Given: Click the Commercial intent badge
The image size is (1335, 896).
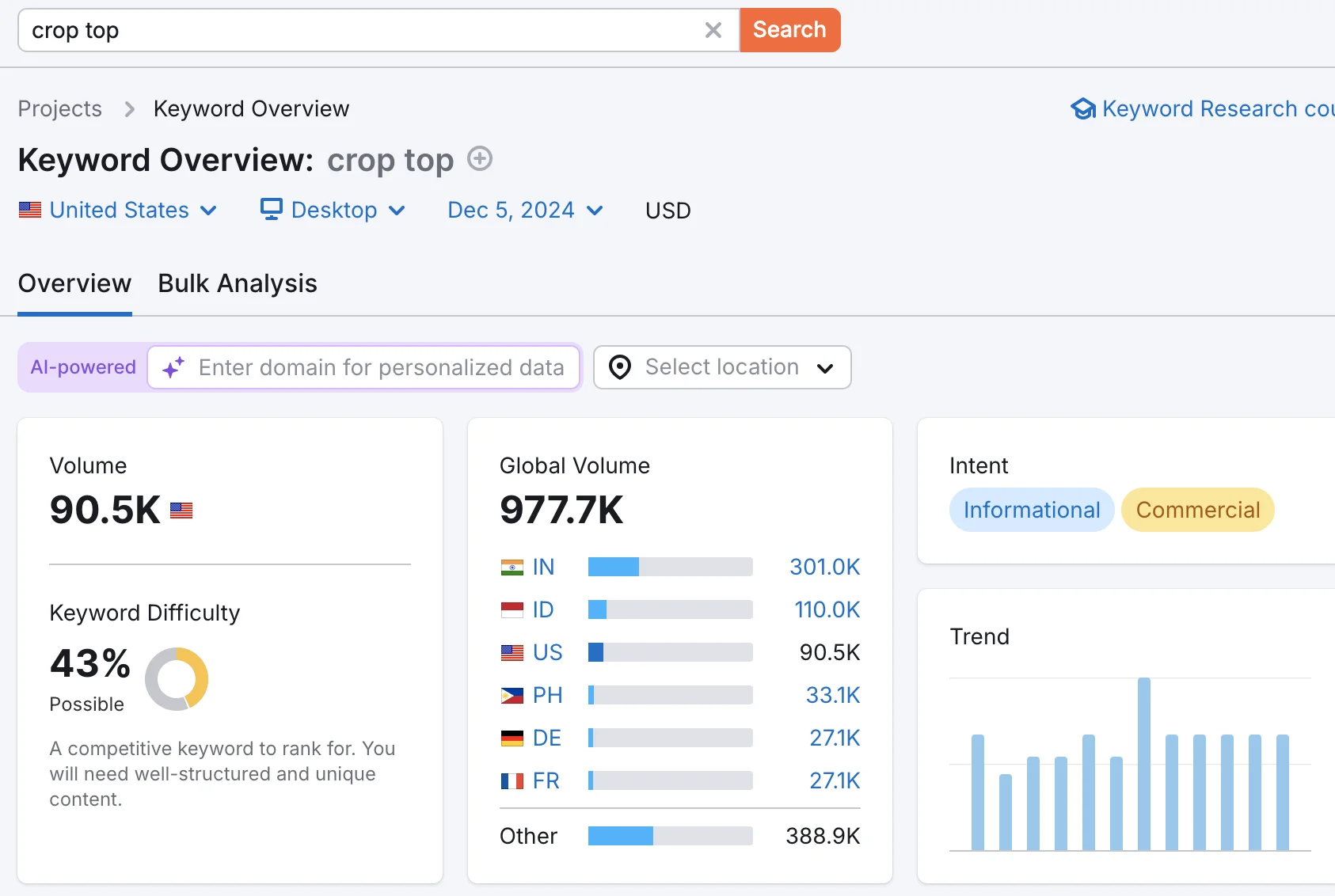Looking at the screenshot, I should pyautogui.click(x=1198, y=510).
